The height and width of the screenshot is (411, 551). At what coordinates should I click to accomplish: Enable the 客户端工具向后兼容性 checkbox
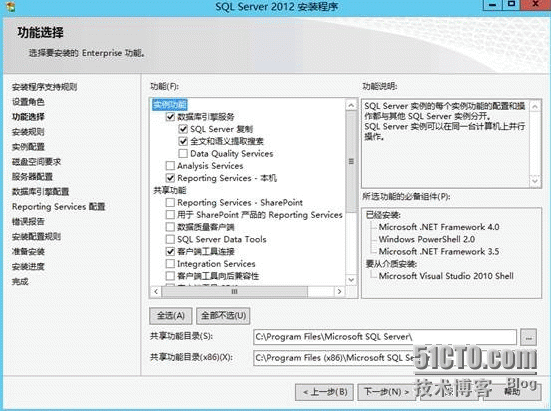click(x=170, y=276)
